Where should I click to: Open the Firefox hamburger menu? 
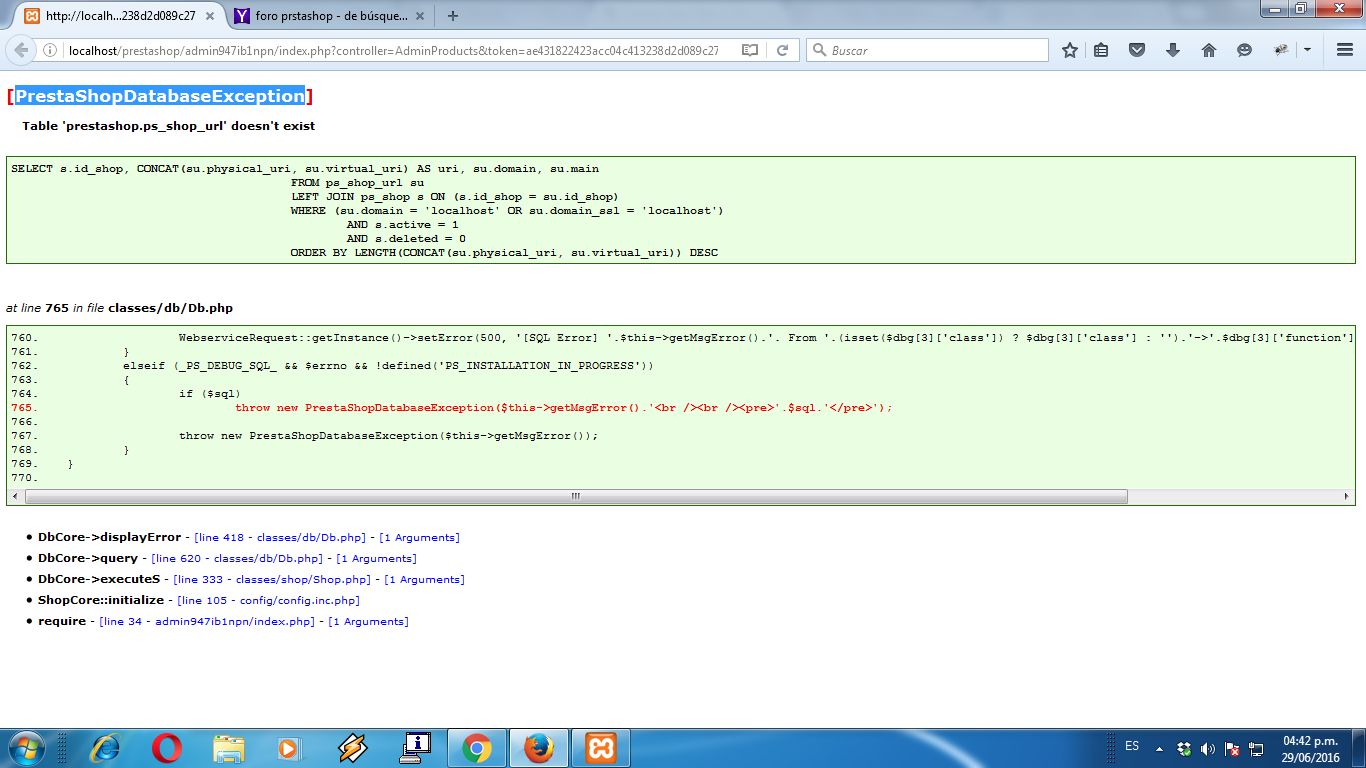tap(1344, 50)
